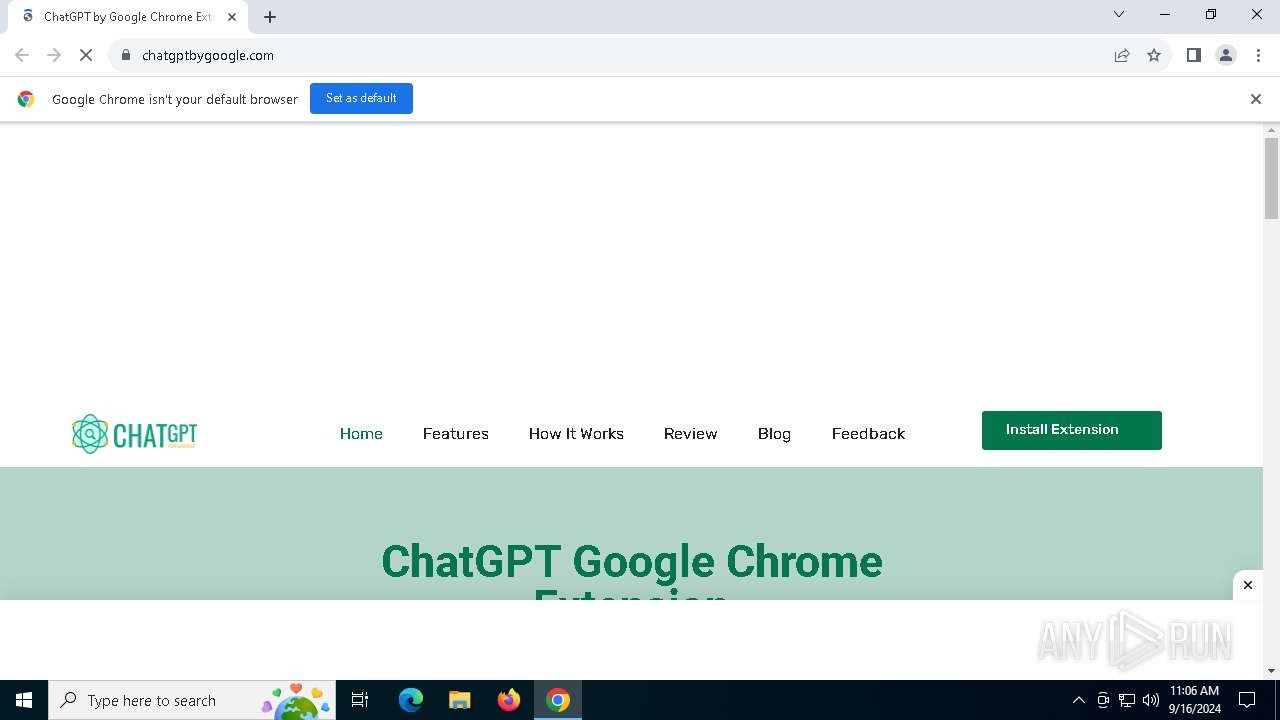The width and height of the screenshot is (1280, 720).
Task: View site information lock icon
Action: pos(125,55)
